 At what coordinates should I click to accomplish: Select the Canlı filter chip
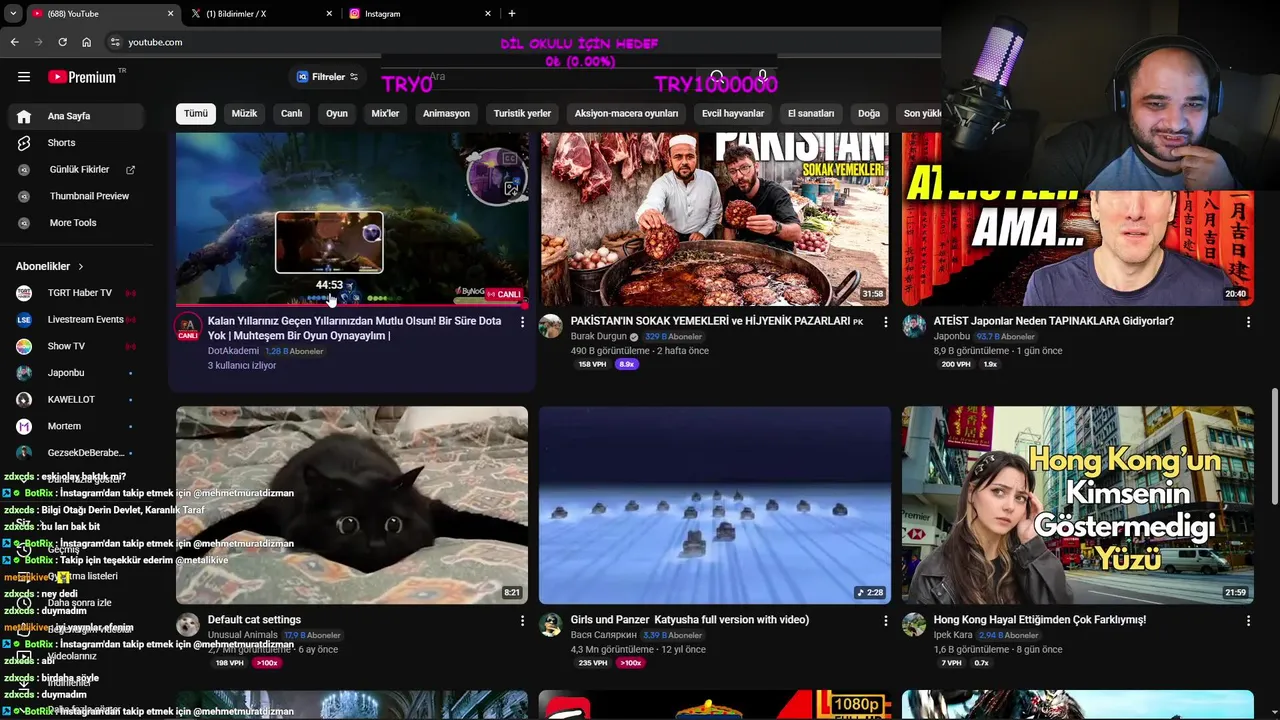click(x=291, y=114)
